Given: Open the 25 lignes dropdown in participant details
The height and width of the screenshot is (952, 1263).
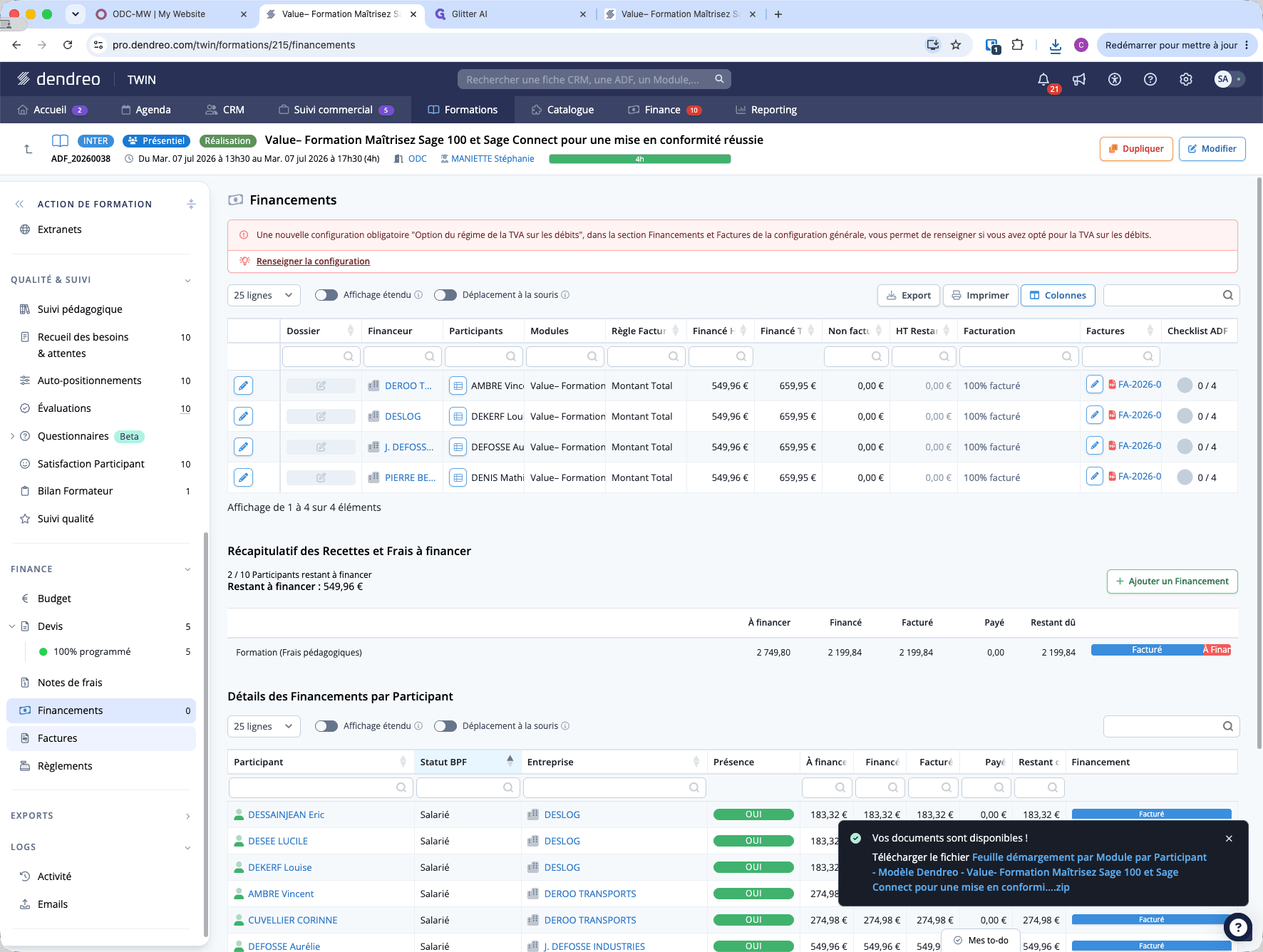Looking at the screenshot, I should 264,726.
